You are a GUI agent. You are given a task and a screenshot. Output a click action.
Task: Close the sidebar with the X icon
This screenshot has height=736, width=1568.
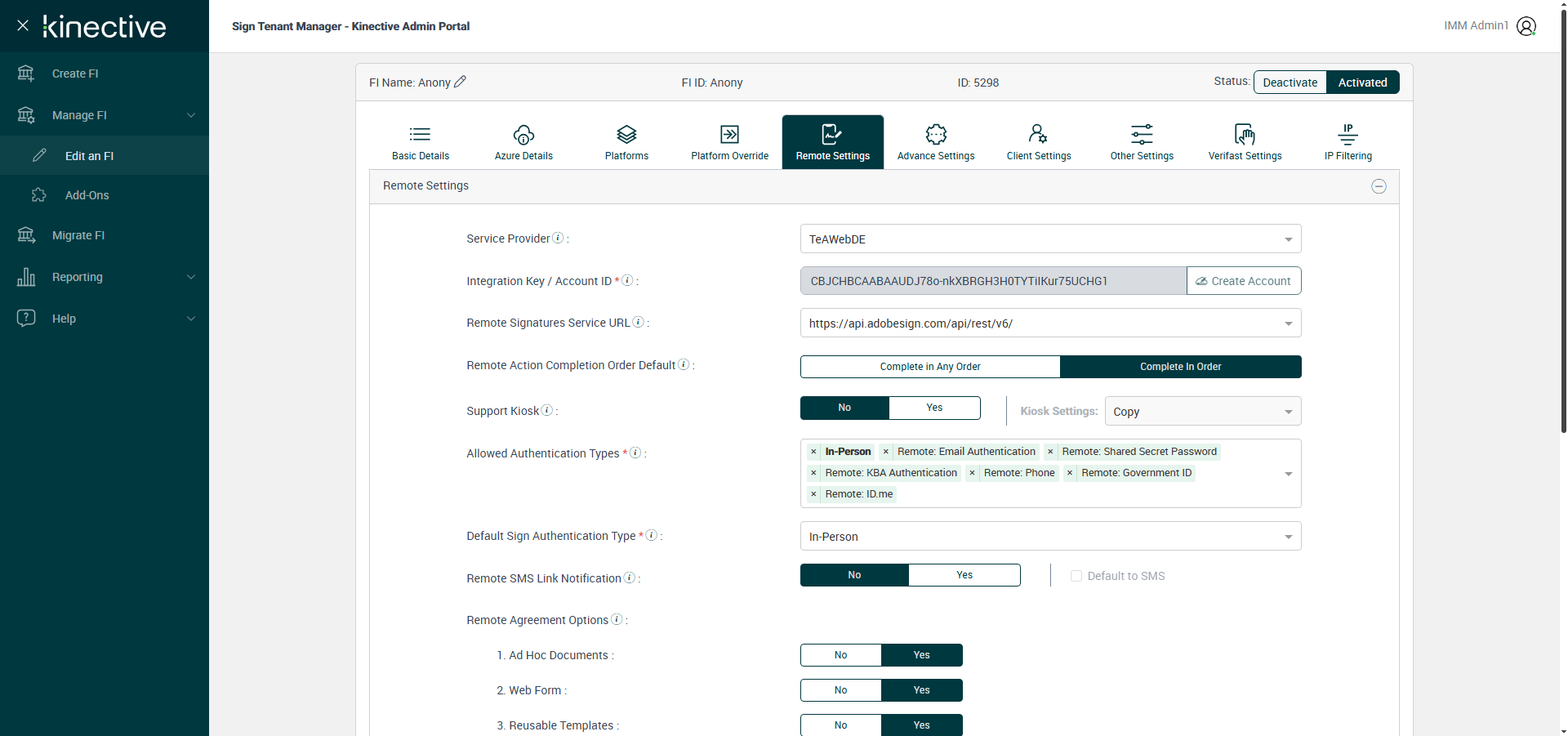coord(23,25)
